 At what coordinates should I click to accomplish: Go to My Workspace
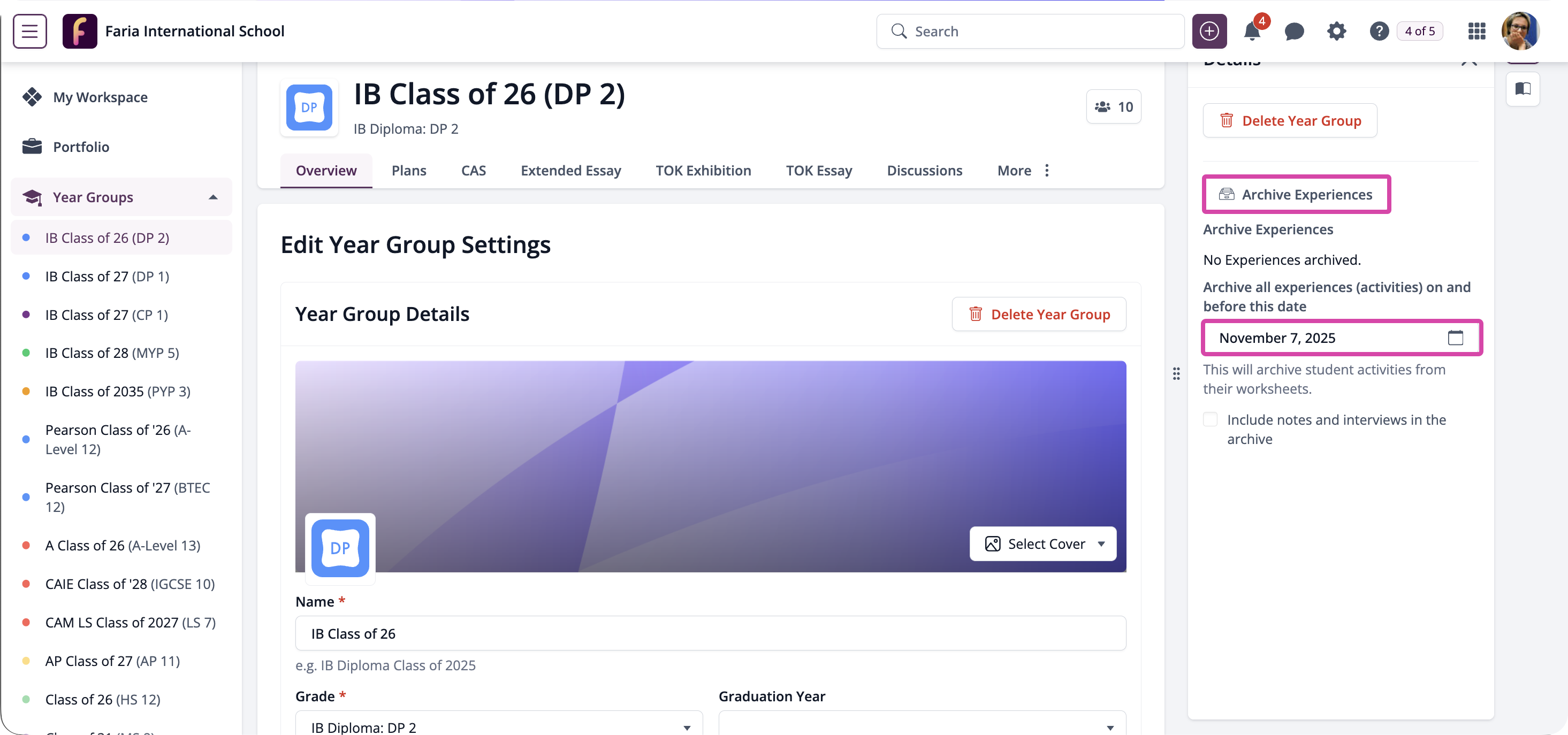(x=100, y=97)
